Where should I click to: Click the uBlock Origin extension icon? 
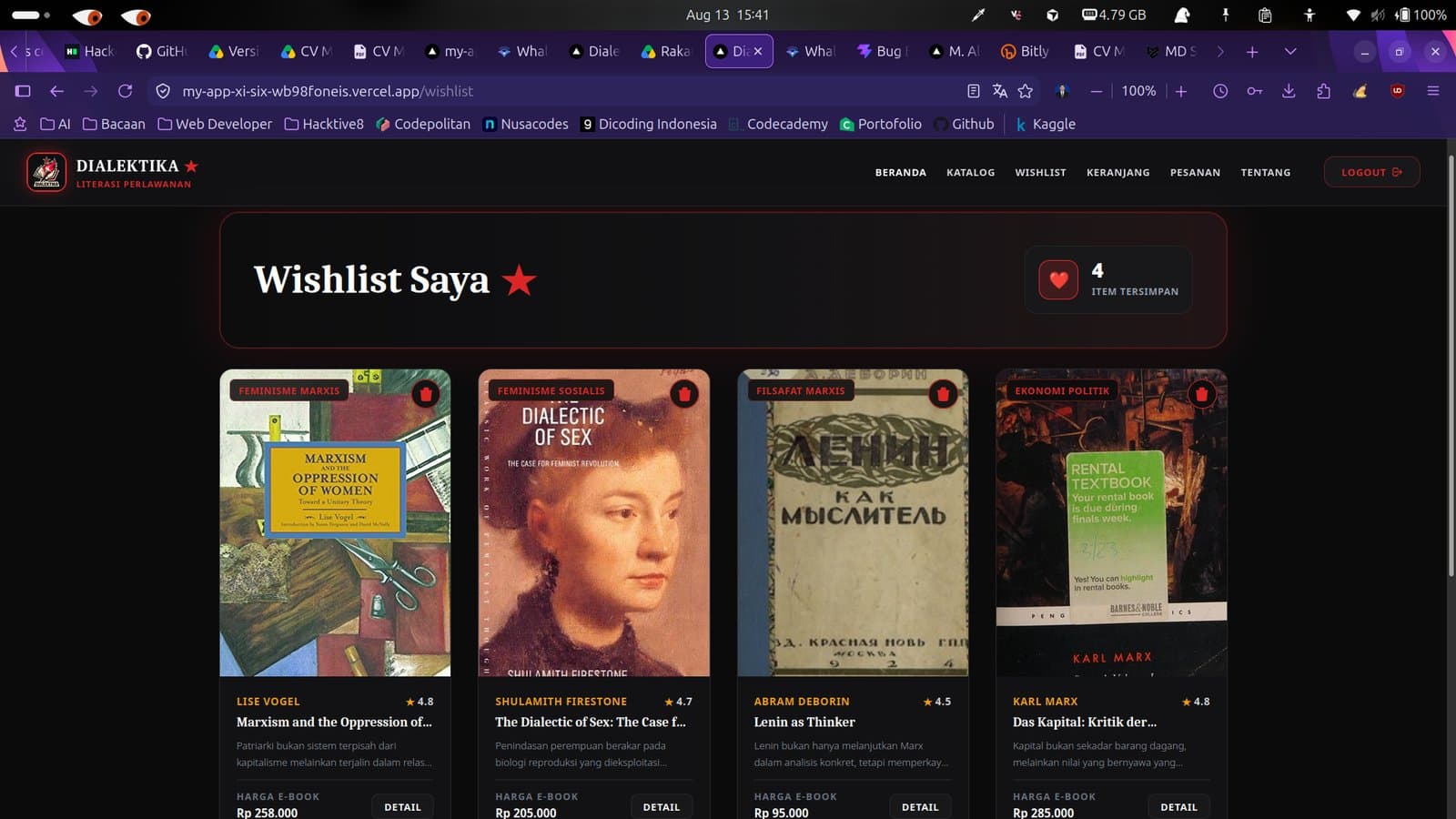(x=1398, y=91)
